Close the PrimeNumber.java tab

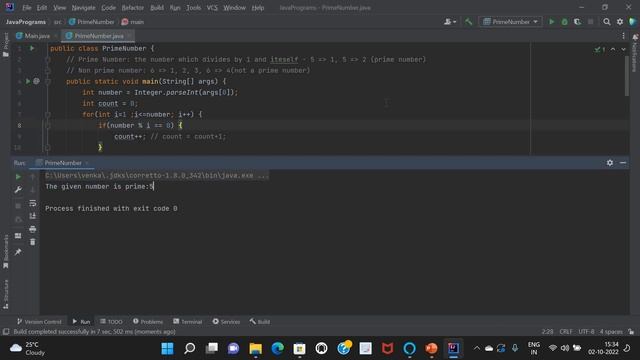point(129,36)
